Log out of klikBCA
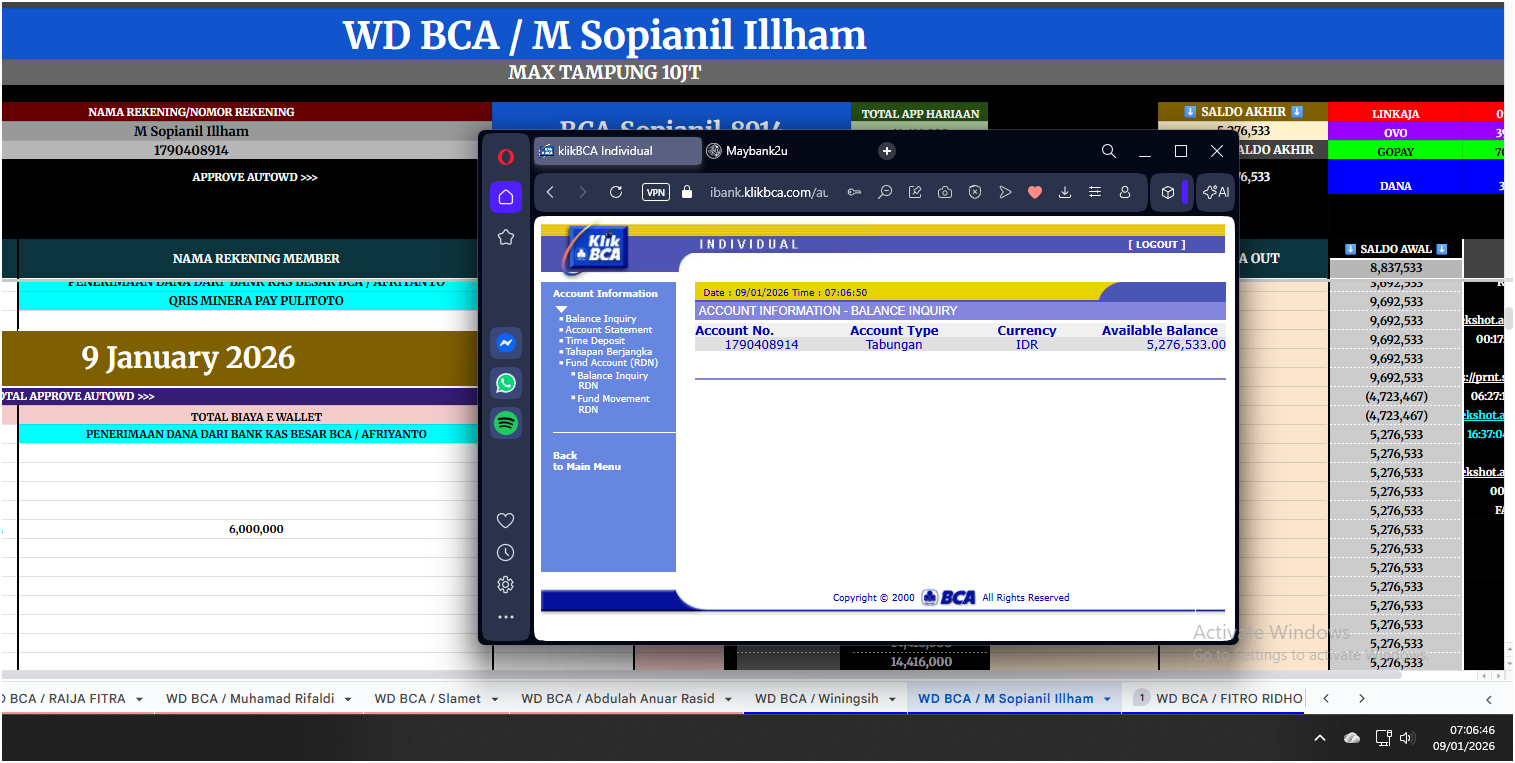The height and width of the screenshot is (763, 1515). pyautogui.click(x=1157, y=244)
